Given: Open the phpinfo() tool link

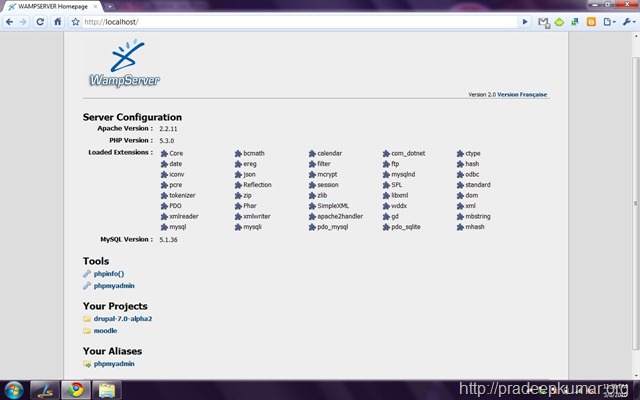Looking at the screenshot, I should point(109,274).
